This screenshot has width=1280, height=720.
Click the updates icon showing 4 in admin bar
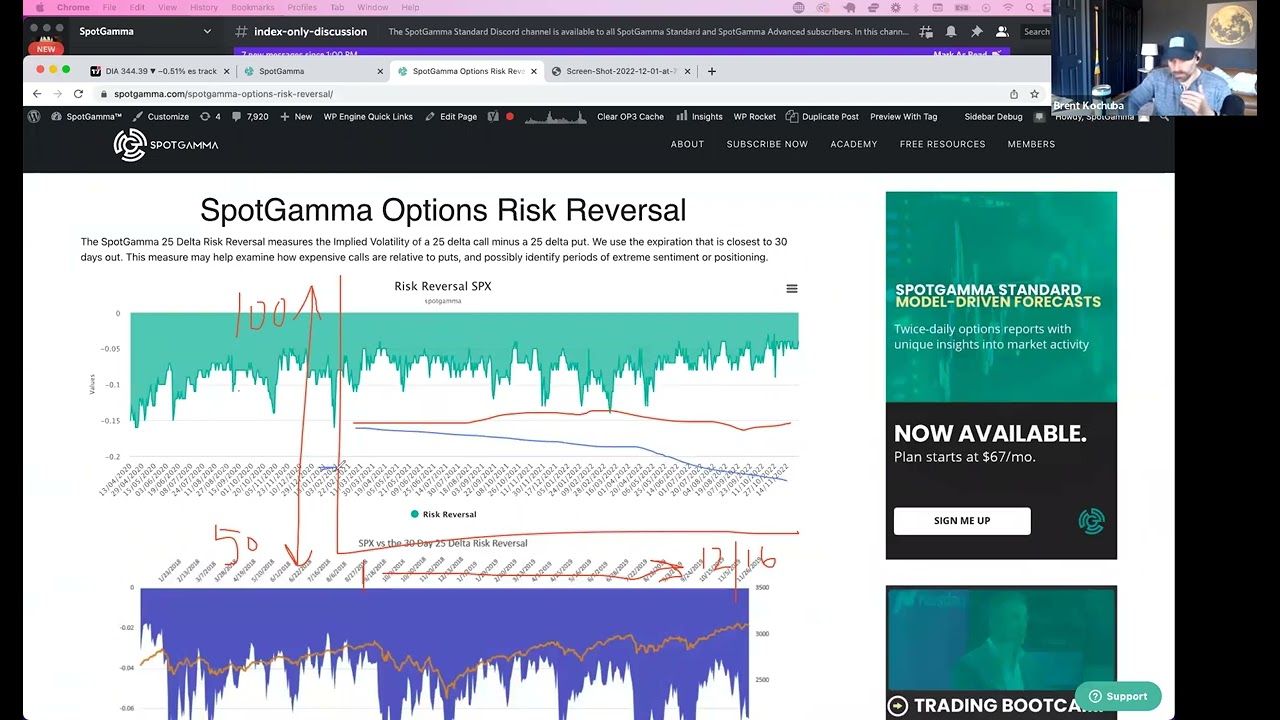(210, 117)
